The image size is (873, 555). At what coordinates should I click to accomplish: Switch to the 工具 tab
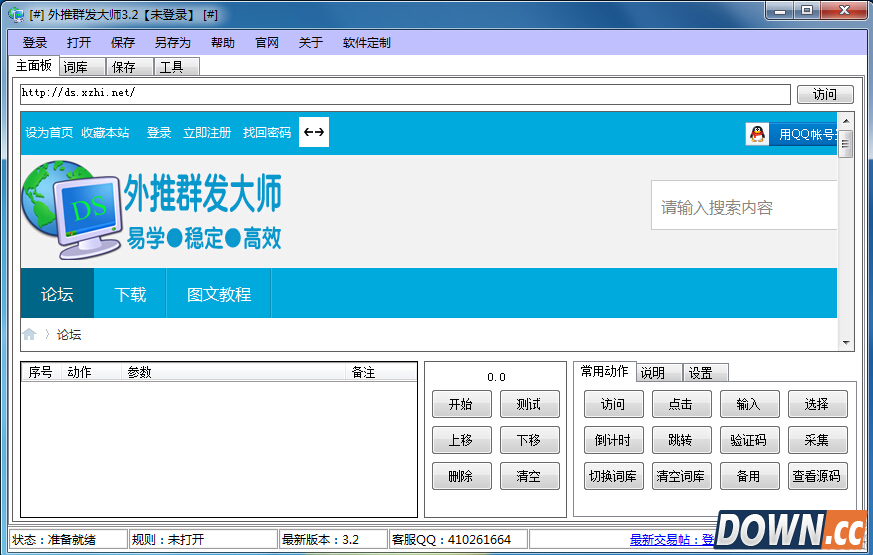click(177, 67)
